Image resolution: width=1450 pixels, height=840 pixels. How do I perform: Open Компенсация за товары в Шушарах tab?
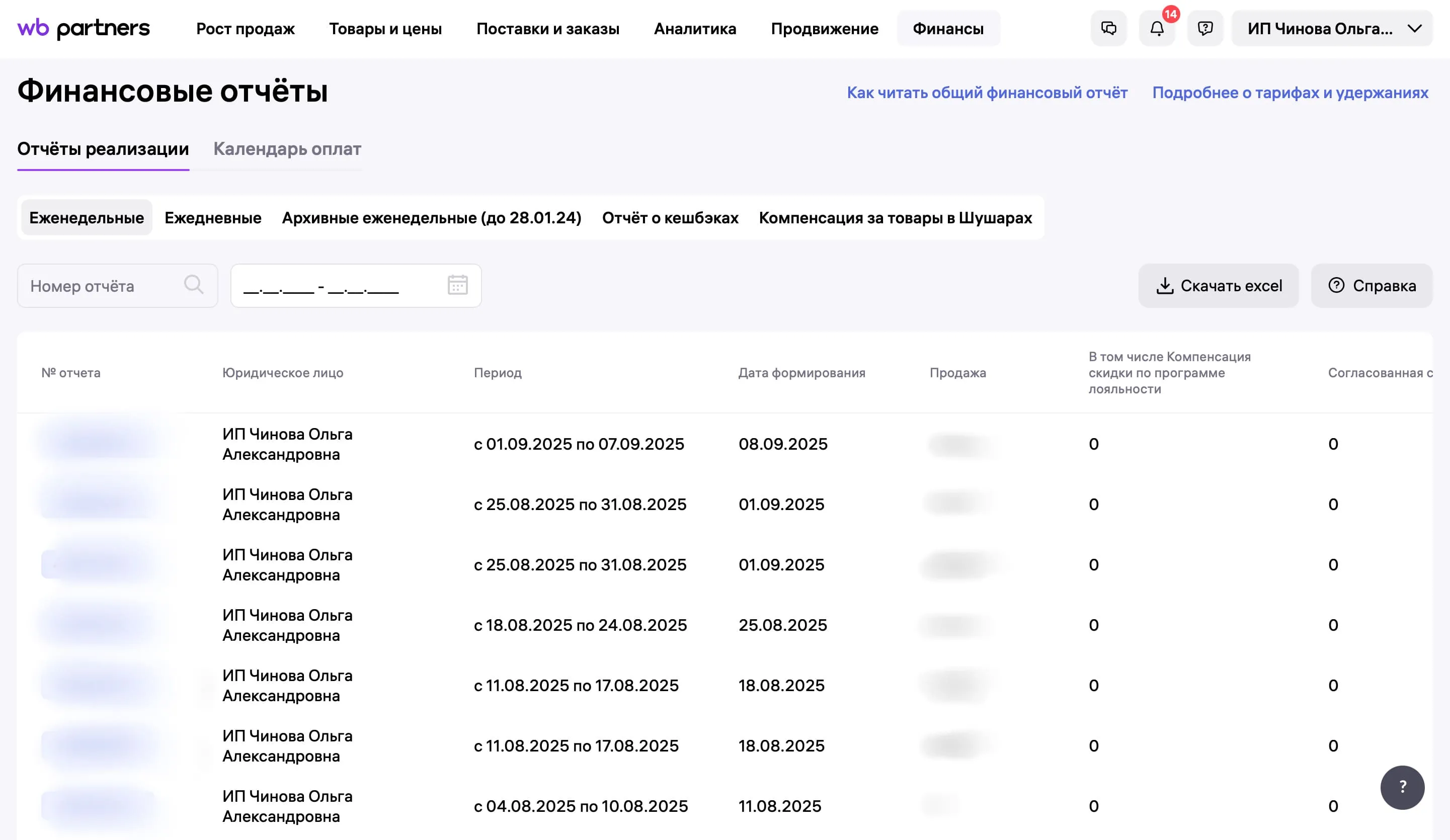pyautogui.click(x=895, y=217)
